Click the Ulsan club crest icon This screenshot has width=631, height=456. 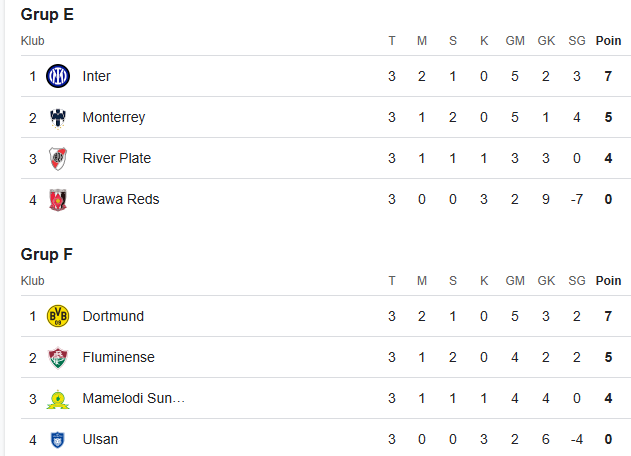pyautogui.click(x=58, y=439)
